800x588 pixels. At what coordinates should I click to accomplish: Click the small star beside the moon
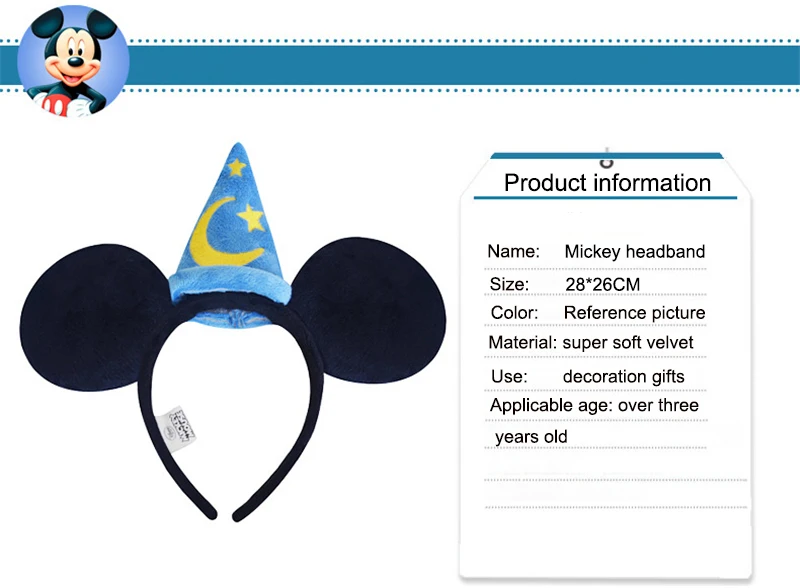pos(252,217)
